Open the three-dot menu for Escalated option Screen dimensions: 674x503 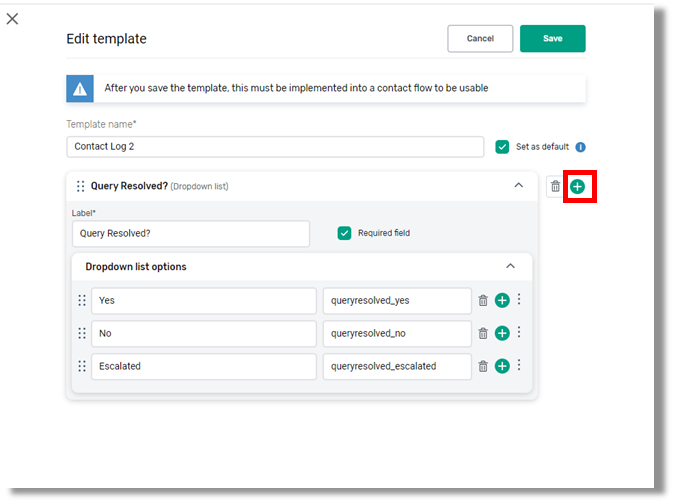coord(519,365)
